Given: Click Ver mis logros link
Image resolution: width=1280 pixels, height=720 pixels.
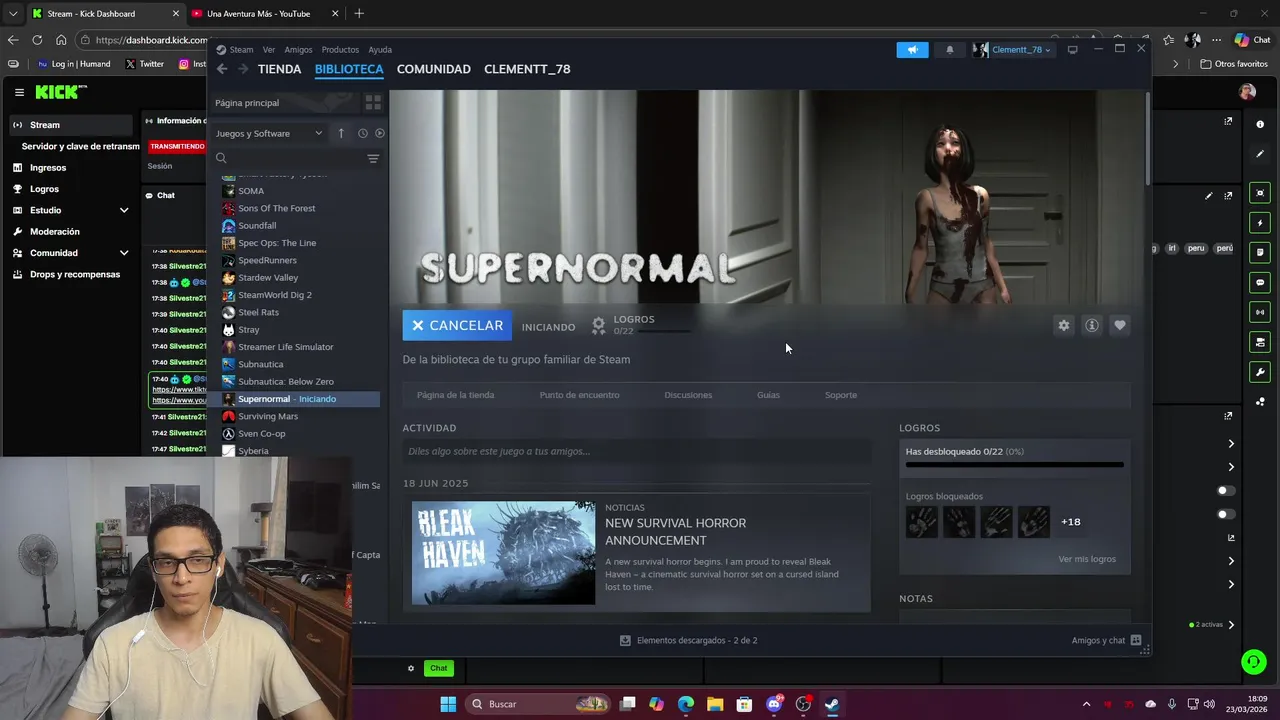Looking at the screenshot, I should click(x=1087, y=559).
